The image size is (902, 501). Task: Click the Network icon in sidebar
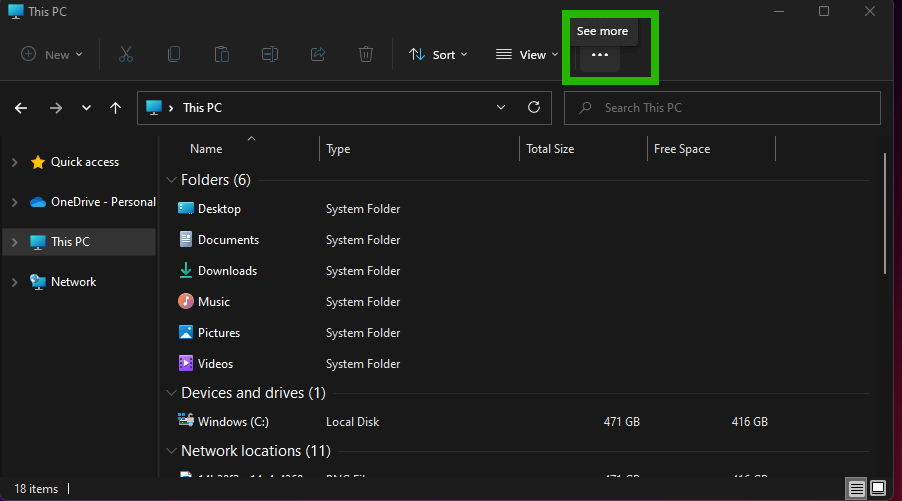pyautogui.click(x=38, y=282)
